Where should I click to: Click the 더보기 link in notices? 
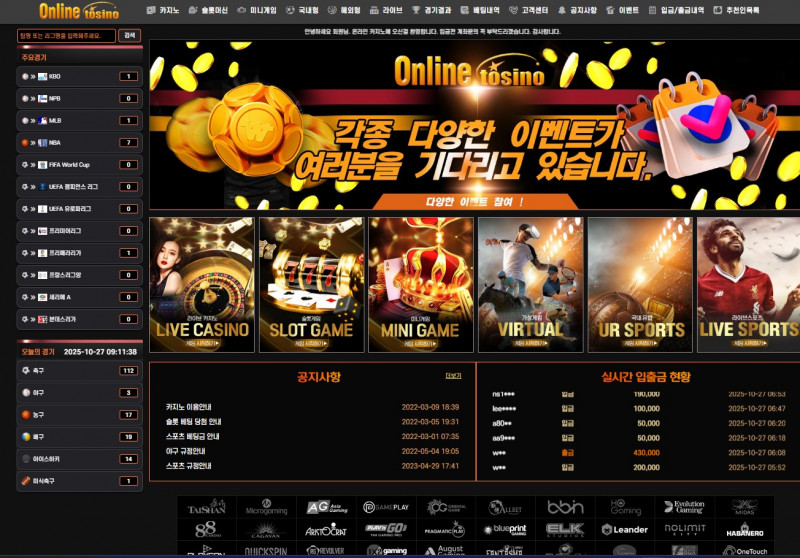453,376
